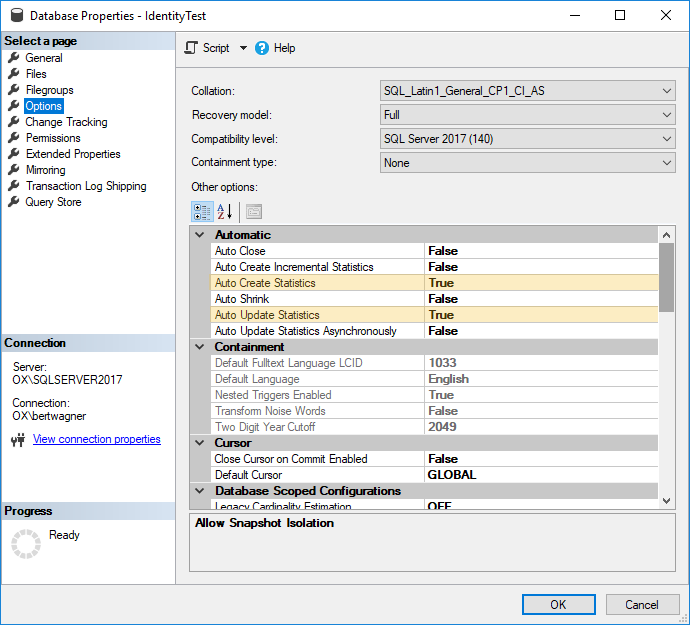Select Close Cursor on Commit Enabled value
This screenshot has height=625, width=690.
(541, 459)
